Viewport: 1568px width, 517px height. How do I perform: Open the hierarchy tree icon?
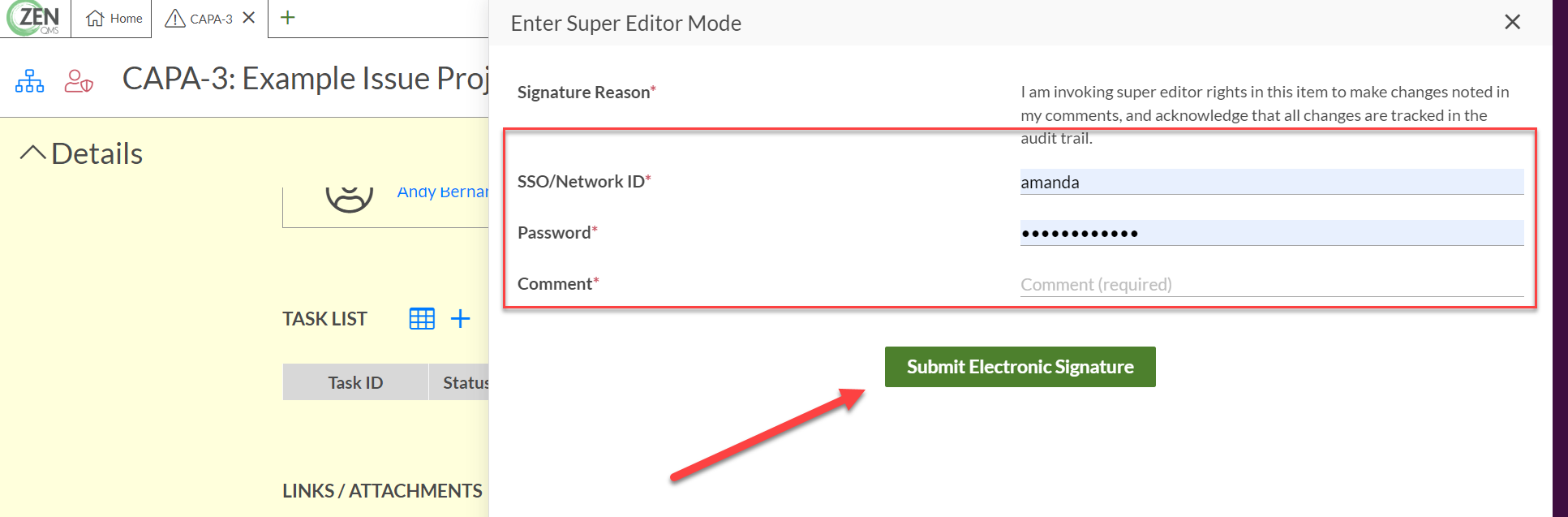click(30, 81)
